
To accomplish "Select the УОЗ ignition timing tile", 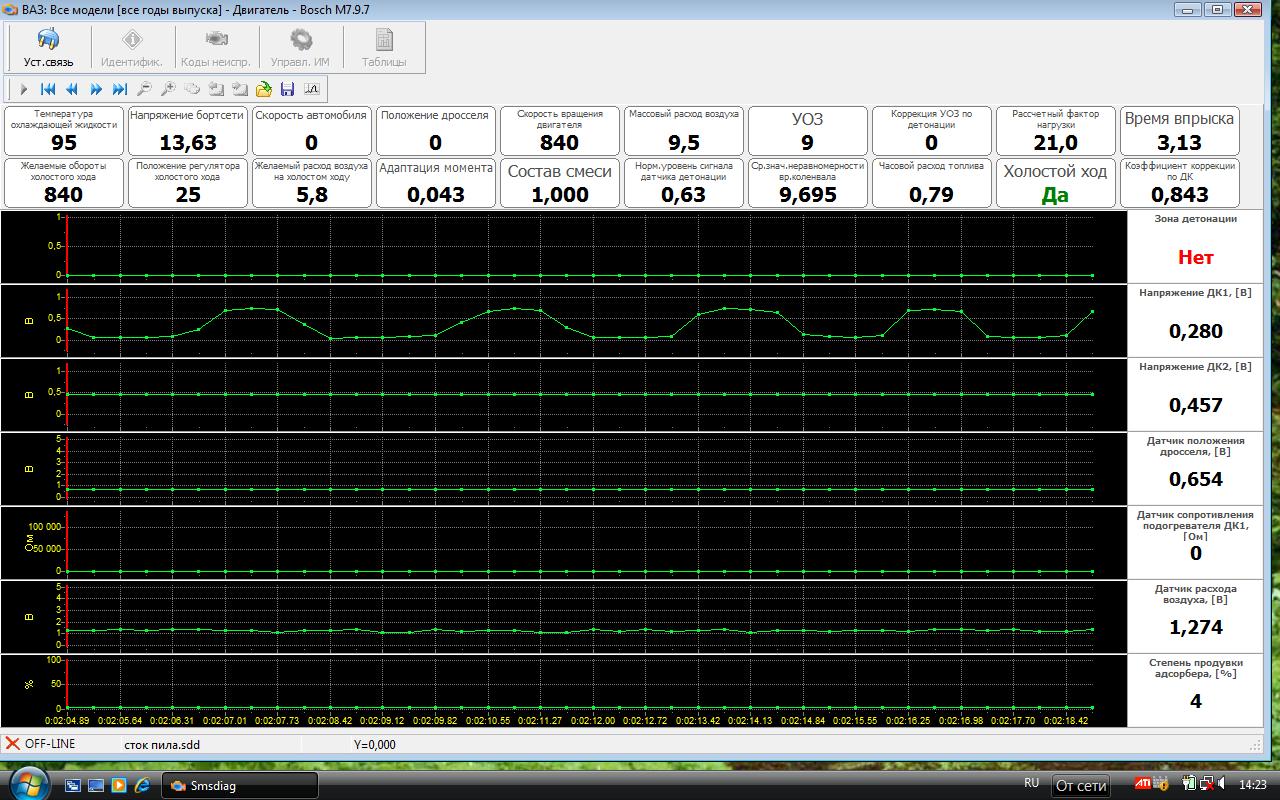I will coord(808,131).
